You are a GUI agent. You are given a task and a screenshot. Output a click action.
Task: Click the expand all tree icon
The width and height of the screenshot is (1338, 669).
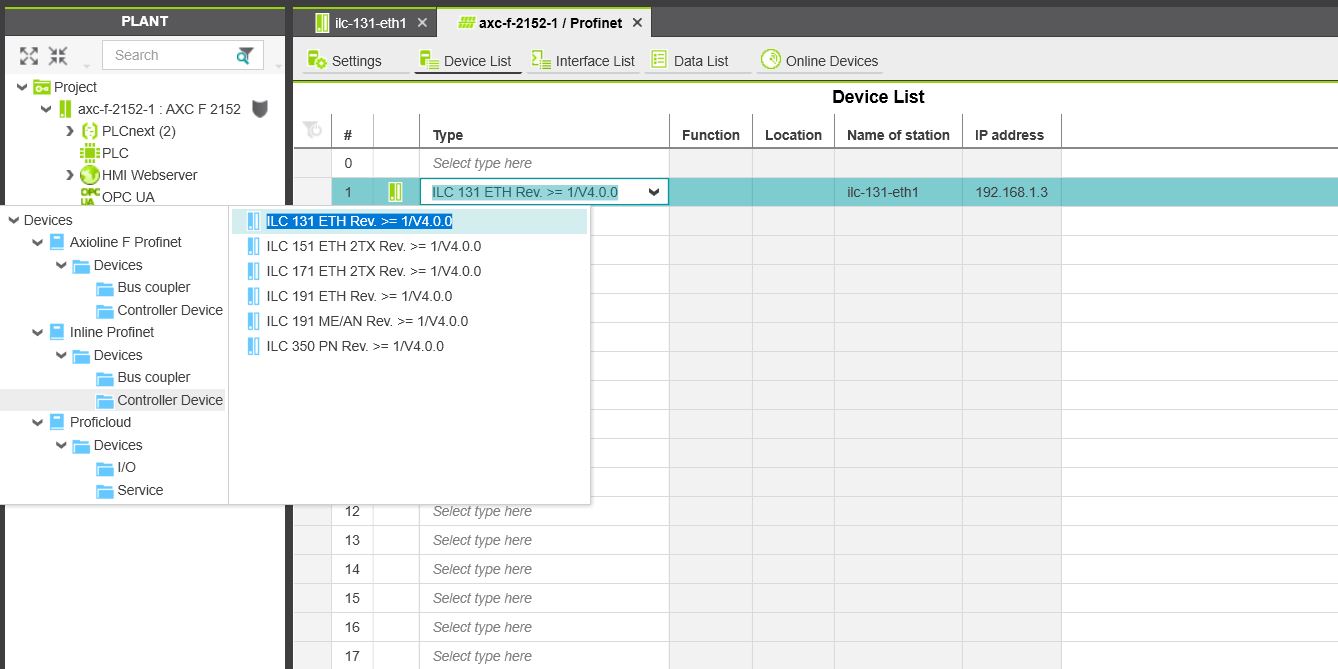click(29, 56)
